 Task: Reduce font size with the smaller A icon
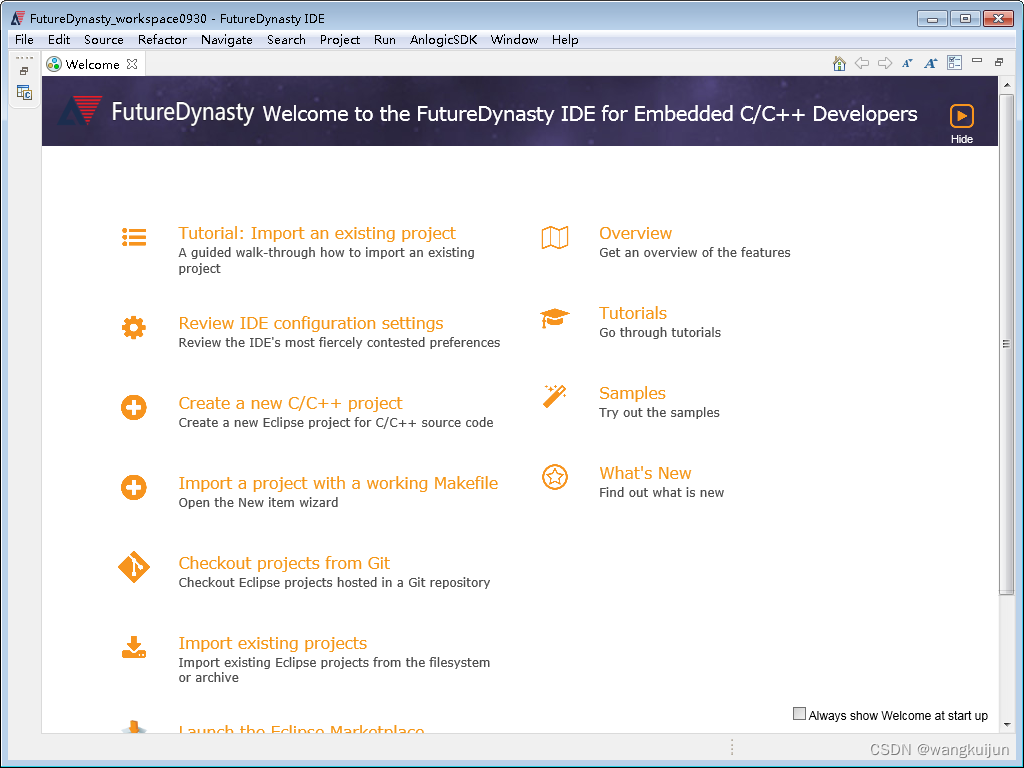pyautogui.click(x=907, y=63)
